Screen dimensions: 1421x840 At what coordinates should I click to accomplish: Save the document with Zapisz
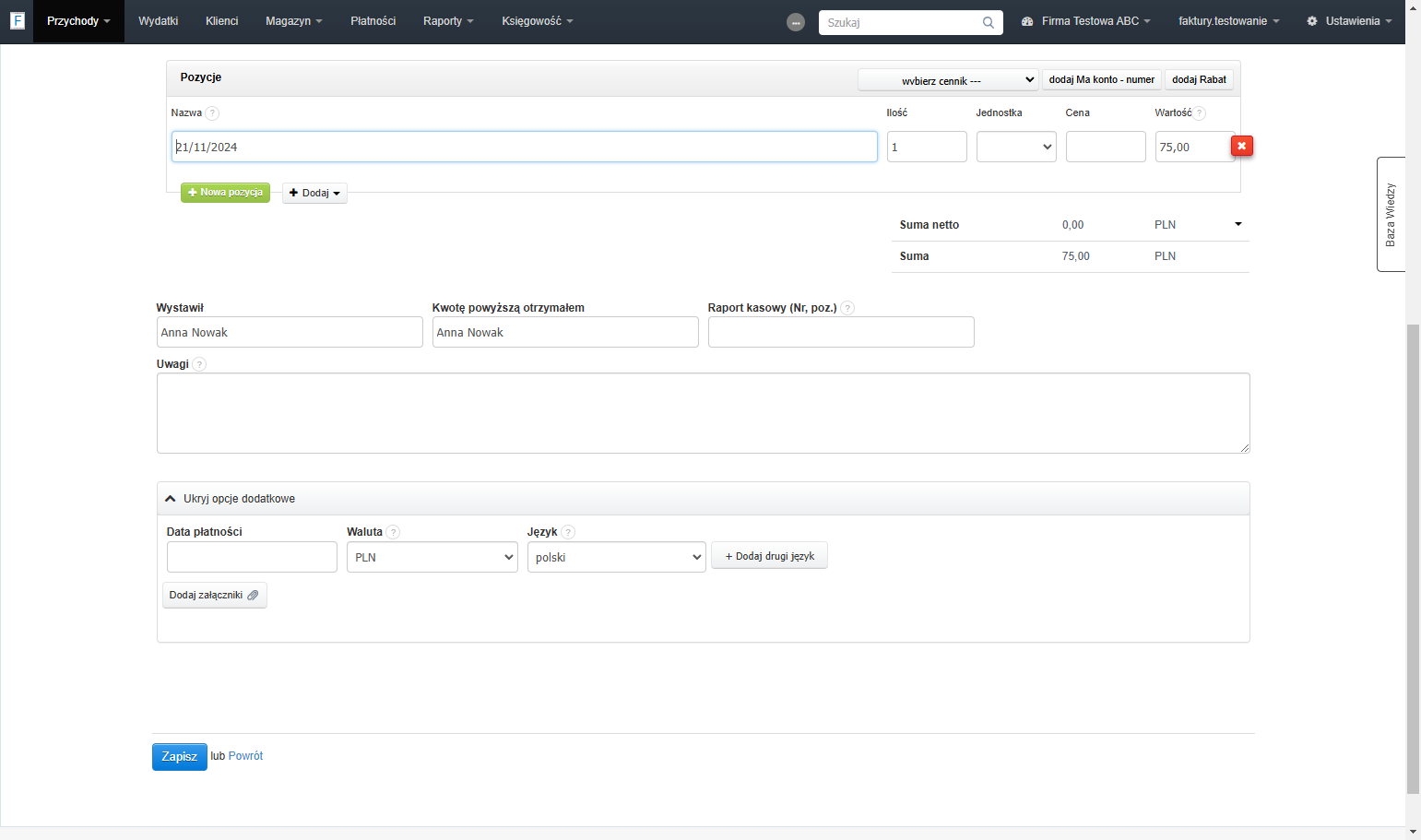pos(180,757)
